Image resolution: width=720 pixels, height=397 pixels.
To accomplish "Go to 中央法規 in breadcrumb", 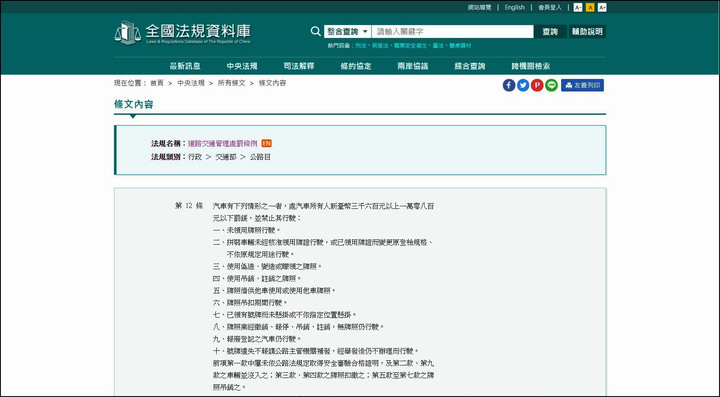I will (x=191, y=83).
